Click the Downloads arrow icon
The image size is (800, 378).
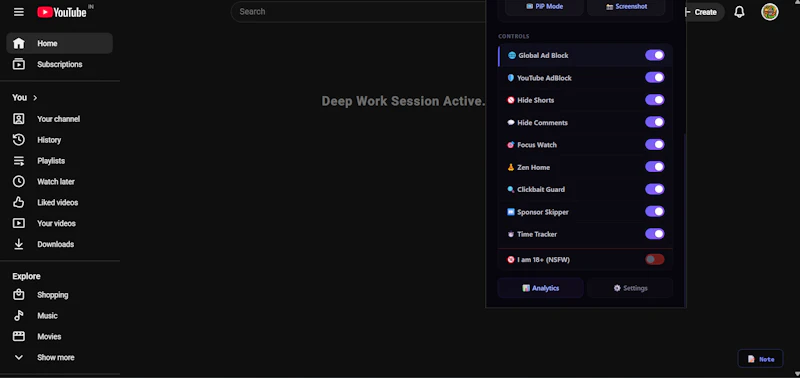tap(19, 244)
